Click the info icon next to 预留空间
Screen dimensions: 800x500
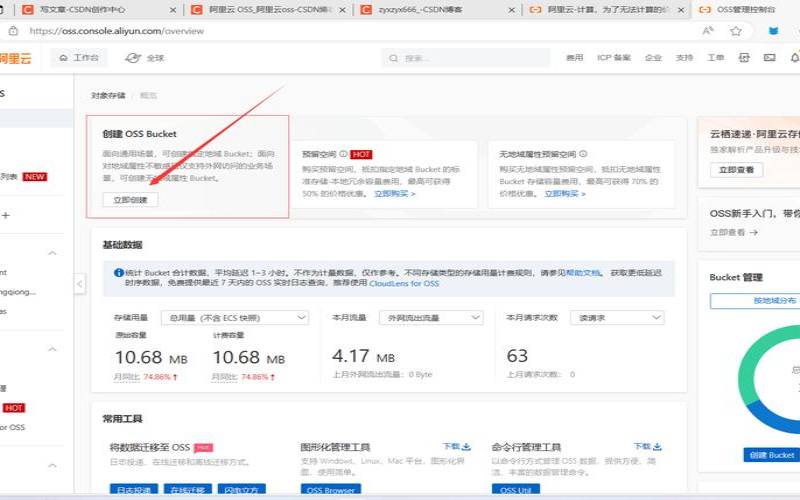point(343,154)
